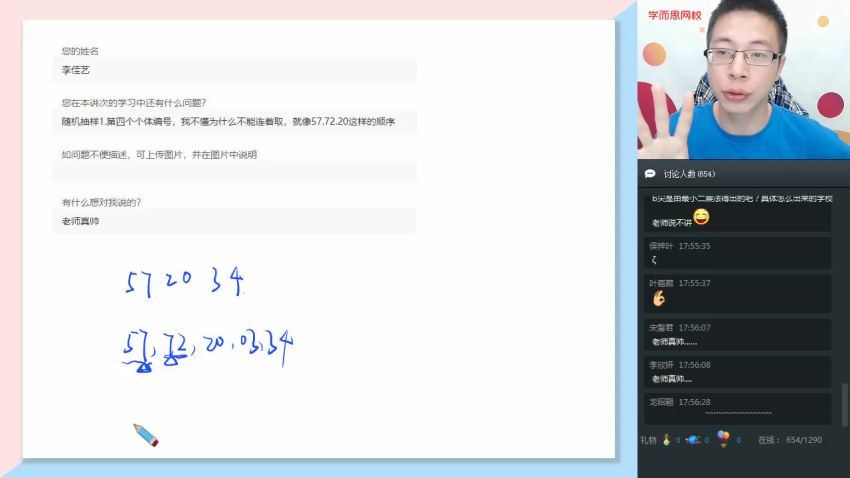Click the empty image upload field

(x=235, y=172)
